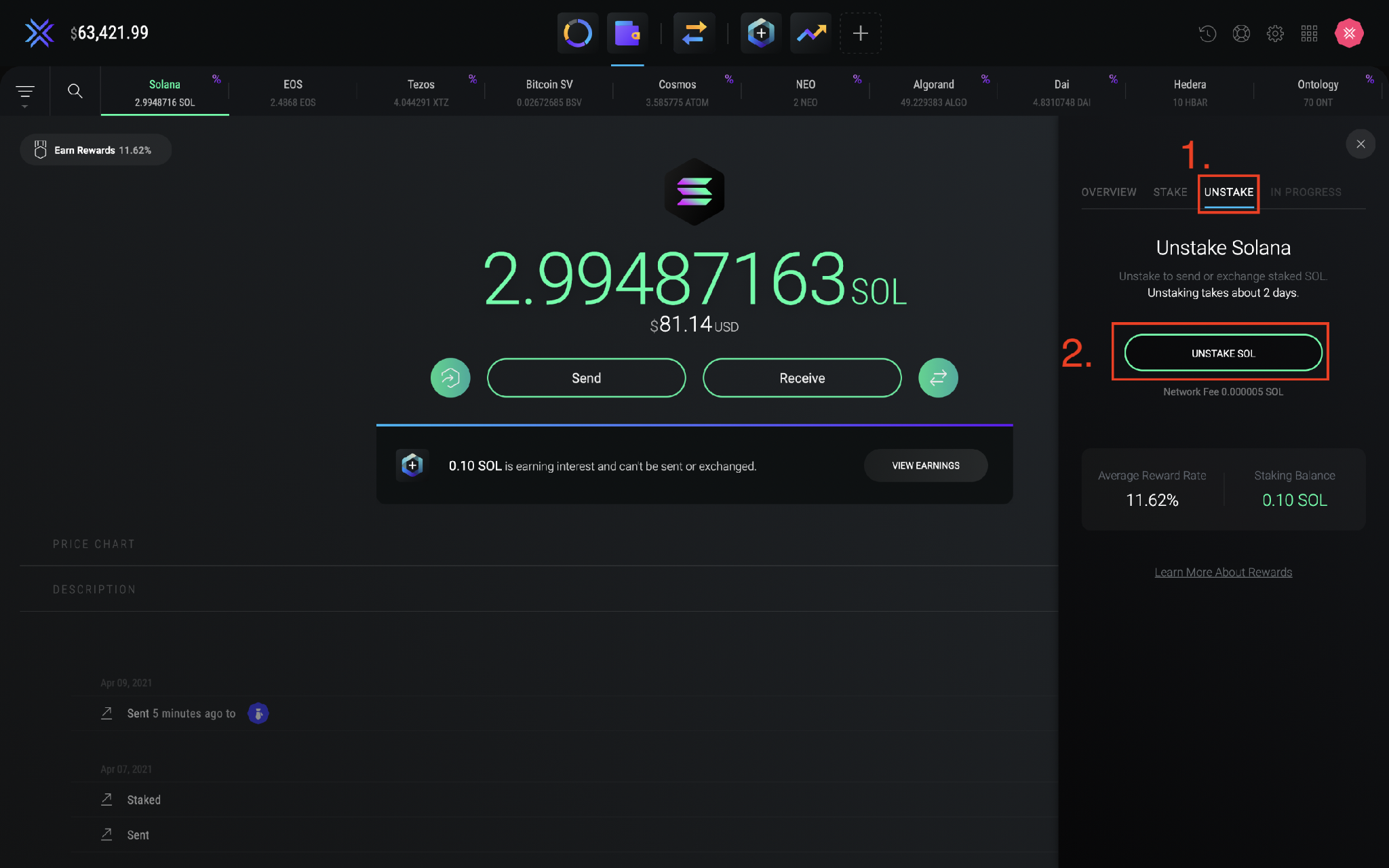The width and height of the screenshot is (1389, 868).
Task: Add an app with the plus icon
Action: 861,33
